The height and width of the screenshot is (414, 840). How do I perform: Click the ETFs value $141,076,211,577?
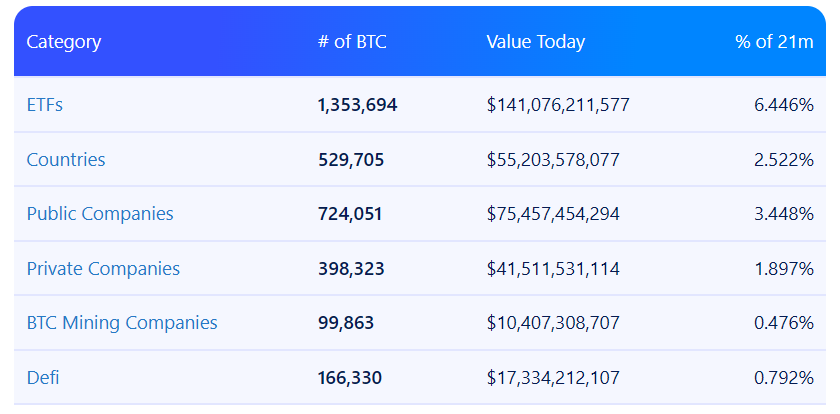(x=558, y=105)
